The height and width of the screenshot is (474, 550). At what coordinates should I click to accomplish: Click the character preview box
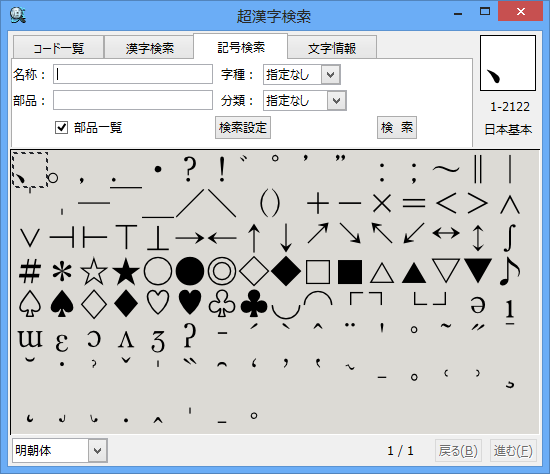tap(508, 63)
